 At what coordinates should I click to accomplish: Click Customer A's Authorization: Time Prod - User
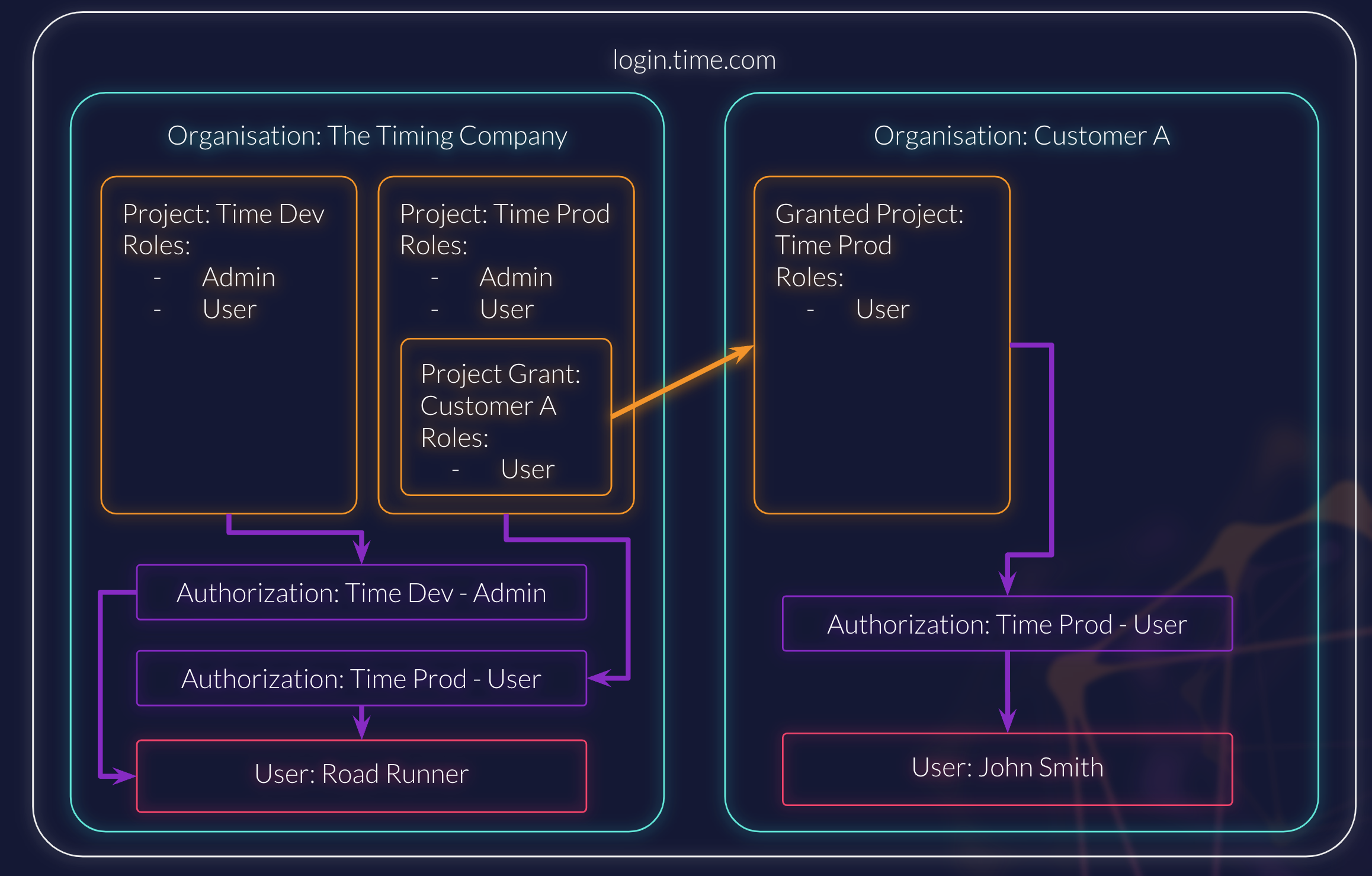click(x=1007, y=624)
